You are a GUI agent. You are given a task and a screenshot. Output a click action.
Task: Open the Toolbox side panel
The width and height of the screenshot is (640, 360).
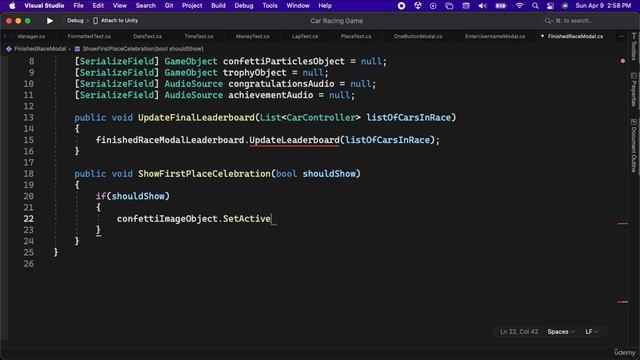tap(633, 47)
